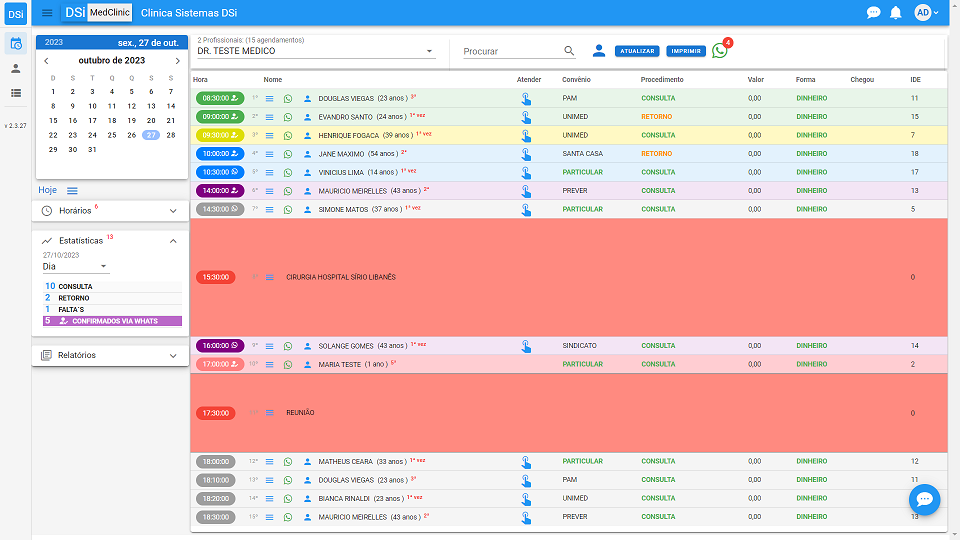The height and width of the screenshot is (540, 960).
Task: Collapse the Estatísticas panel
Action: [172, 241]
